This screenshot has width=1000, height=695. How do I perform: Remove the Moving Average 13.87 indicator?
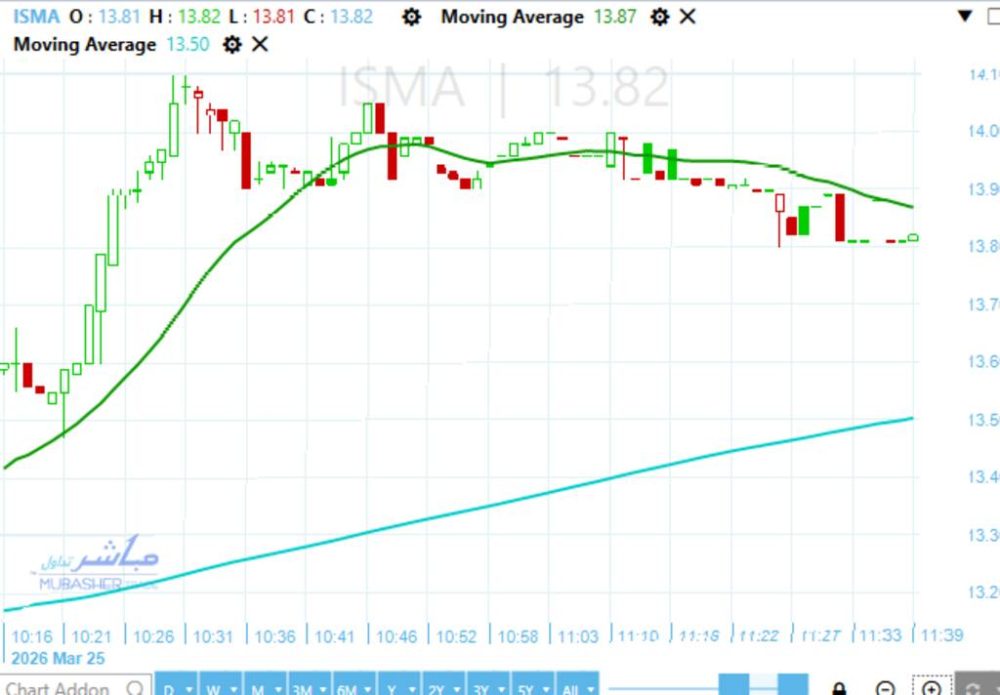[x=687, y=17]
